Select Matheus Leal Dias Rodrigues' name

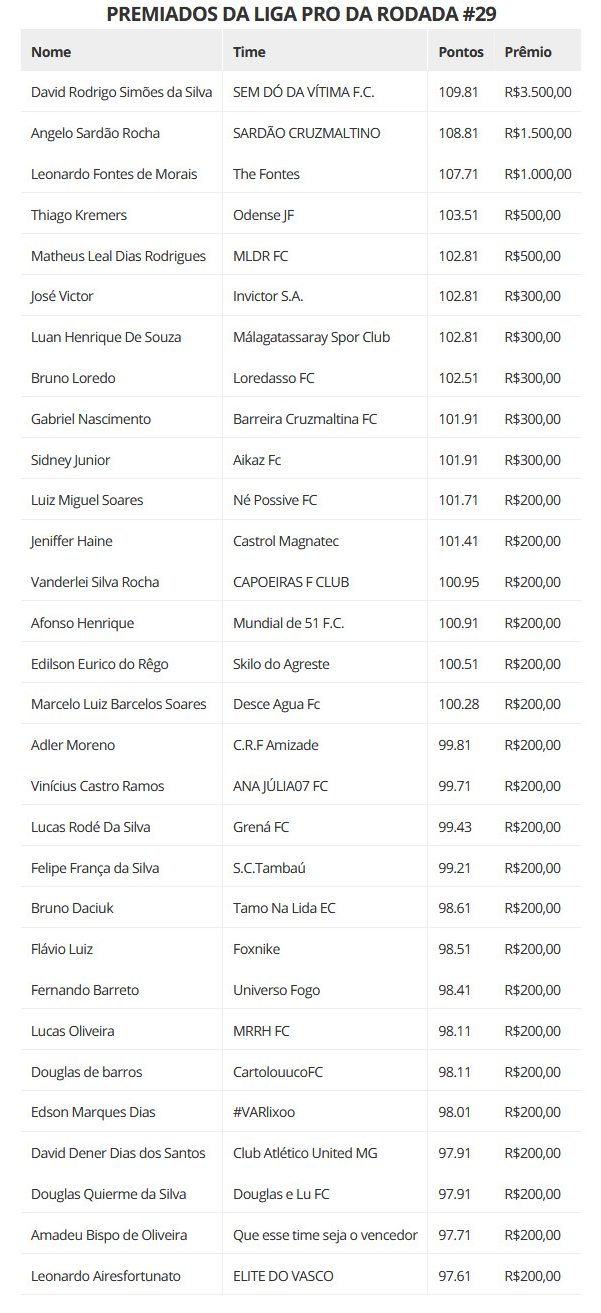pyautogui.click(x=118, y=256)
